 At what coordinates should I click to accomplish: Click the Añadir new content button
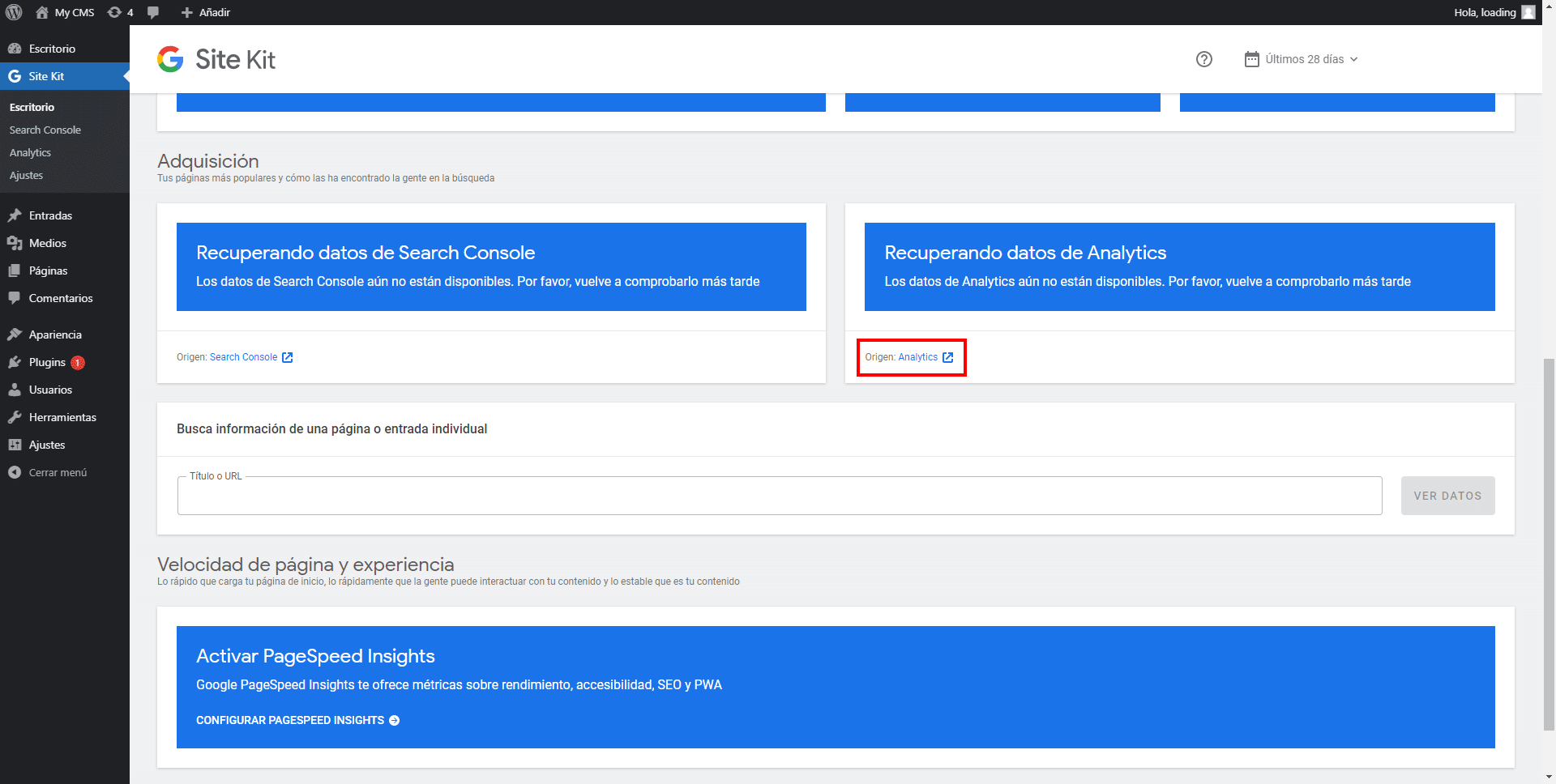pos(206,12)
